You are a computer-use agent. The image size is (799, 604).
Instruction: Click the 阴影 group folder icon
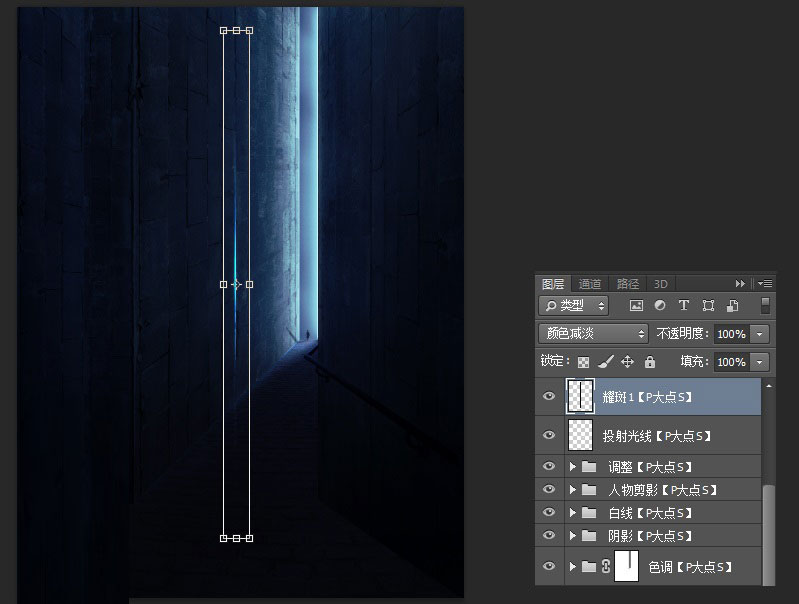click(x=589, y=535)
